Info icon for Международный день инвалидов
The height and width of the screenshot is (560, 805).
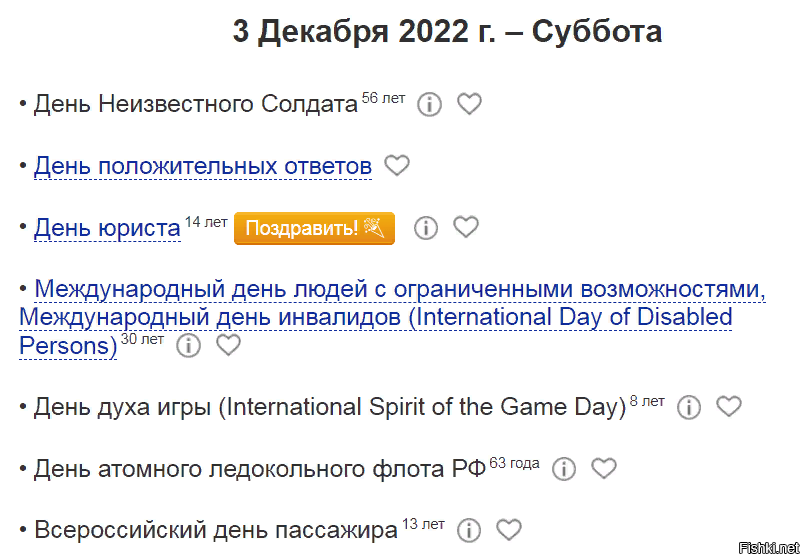[188, 346]
